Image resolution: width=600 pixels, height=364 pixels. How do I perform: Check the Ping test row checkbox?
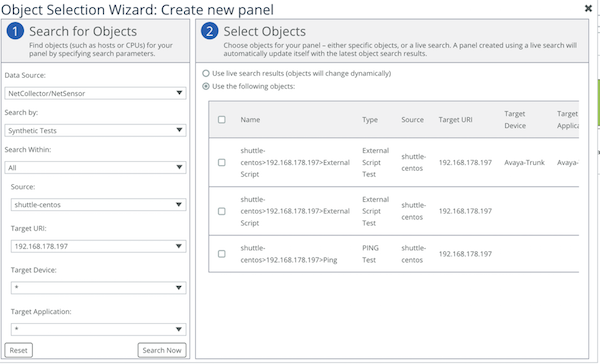(222, 254)
